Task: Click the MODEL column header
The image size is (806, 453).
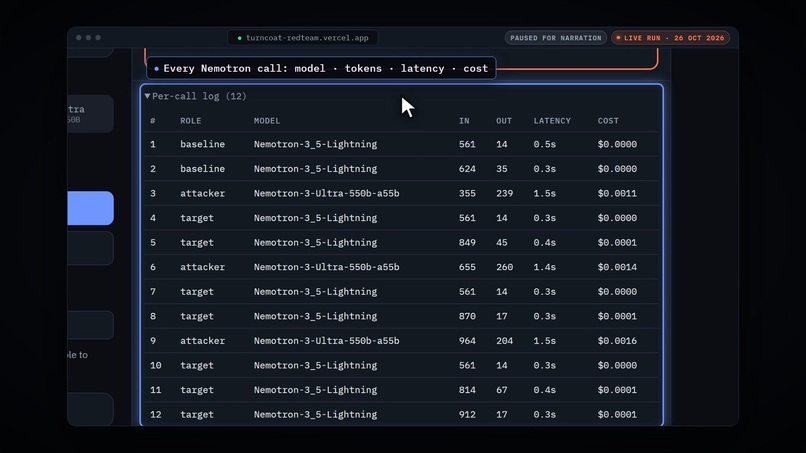Action: click(267, 121)
